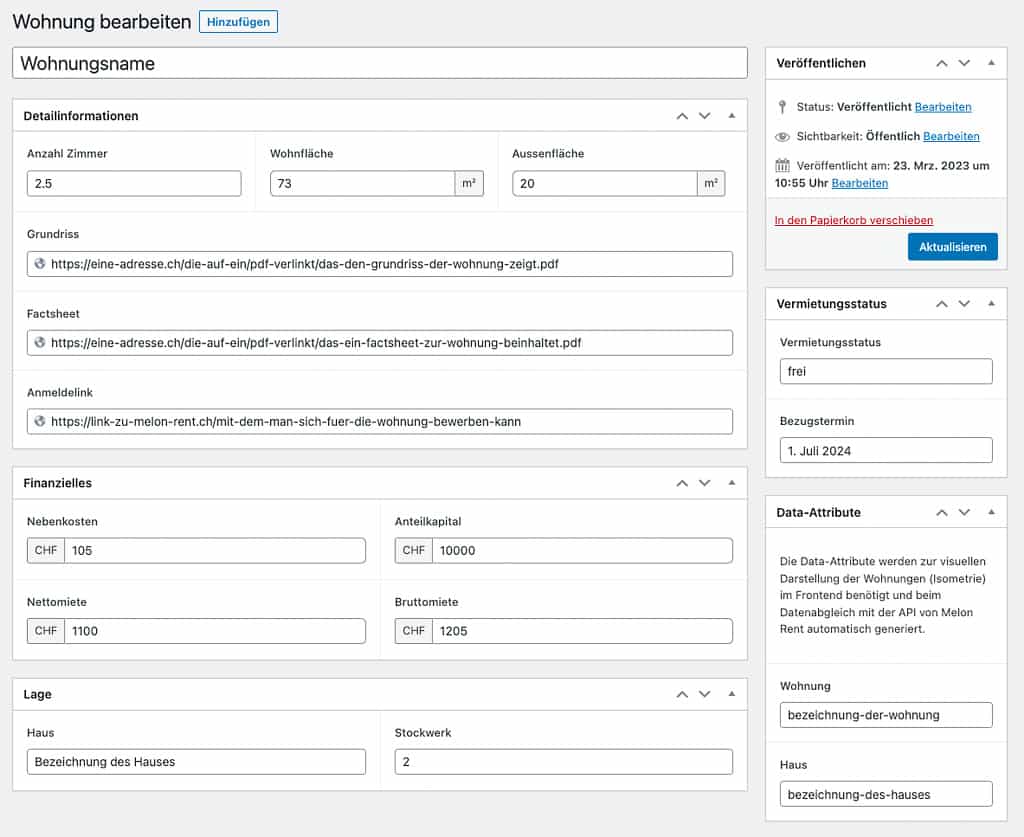Click the Vermietungsstatus field showing frei
The width and height of the screenshot is (1024, 837).
point(886,371)
